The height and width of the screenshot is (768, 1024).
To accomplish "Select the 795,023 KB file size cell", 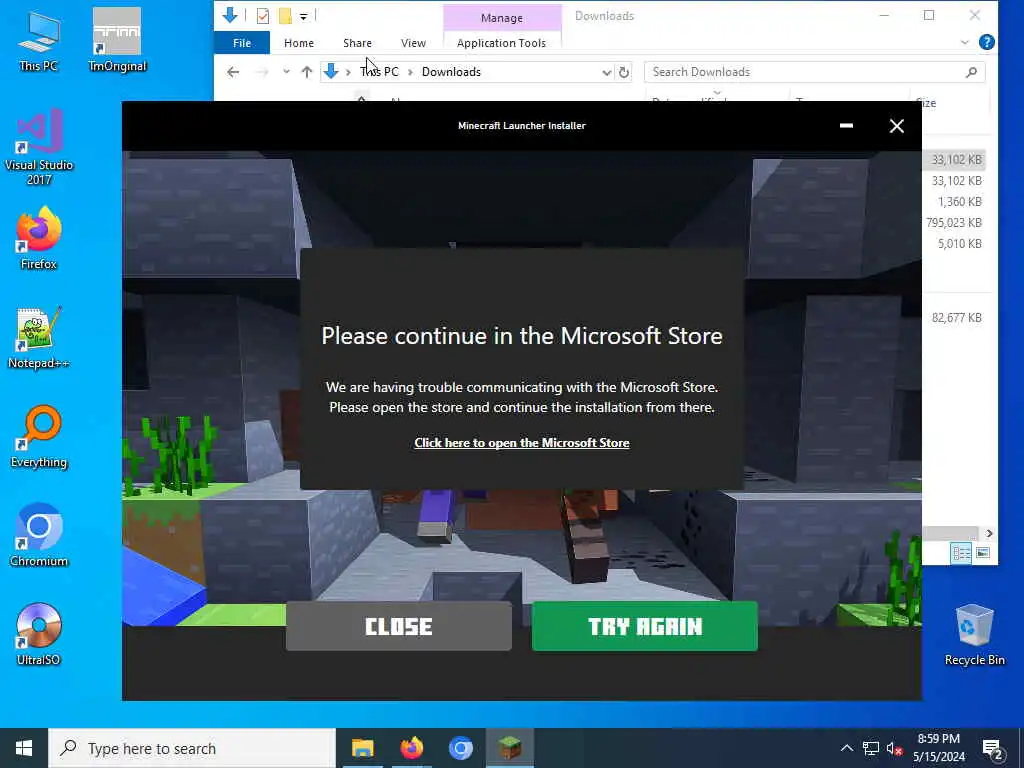I will pyautogui.click(x=953, y=223).
